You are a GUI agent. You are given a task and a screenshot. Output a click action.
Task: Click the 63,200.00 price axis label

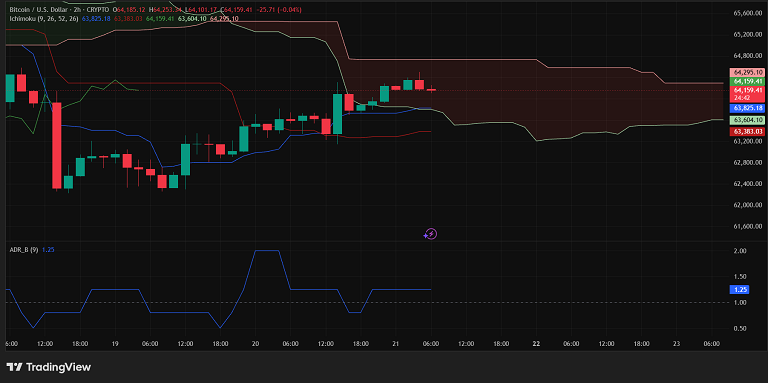coord(747,142)
